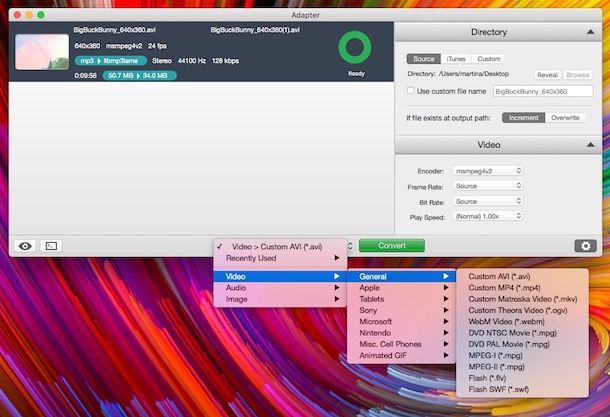This screenshot has height=417, width=610.
Task: Choose Custom Matroska Video (*.mkv)
Action: 522,299
